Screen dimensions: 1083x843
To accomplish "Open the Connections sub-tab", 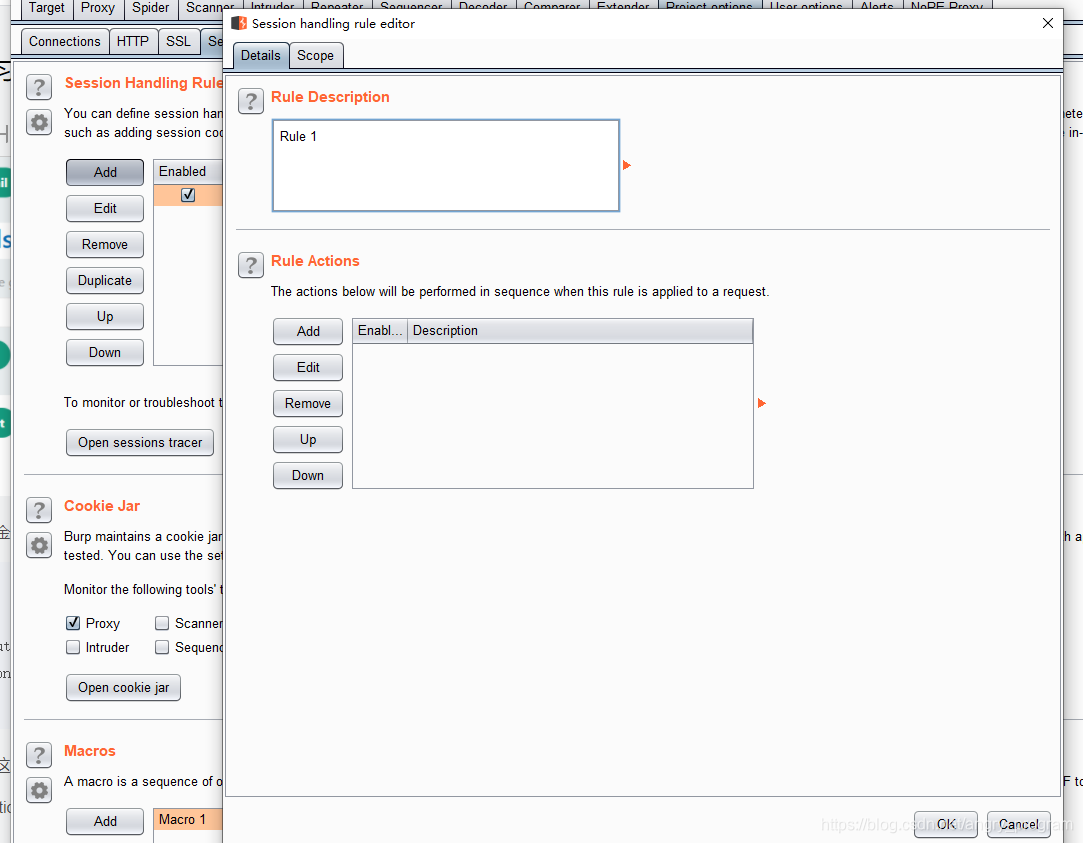I will point(65,41).
